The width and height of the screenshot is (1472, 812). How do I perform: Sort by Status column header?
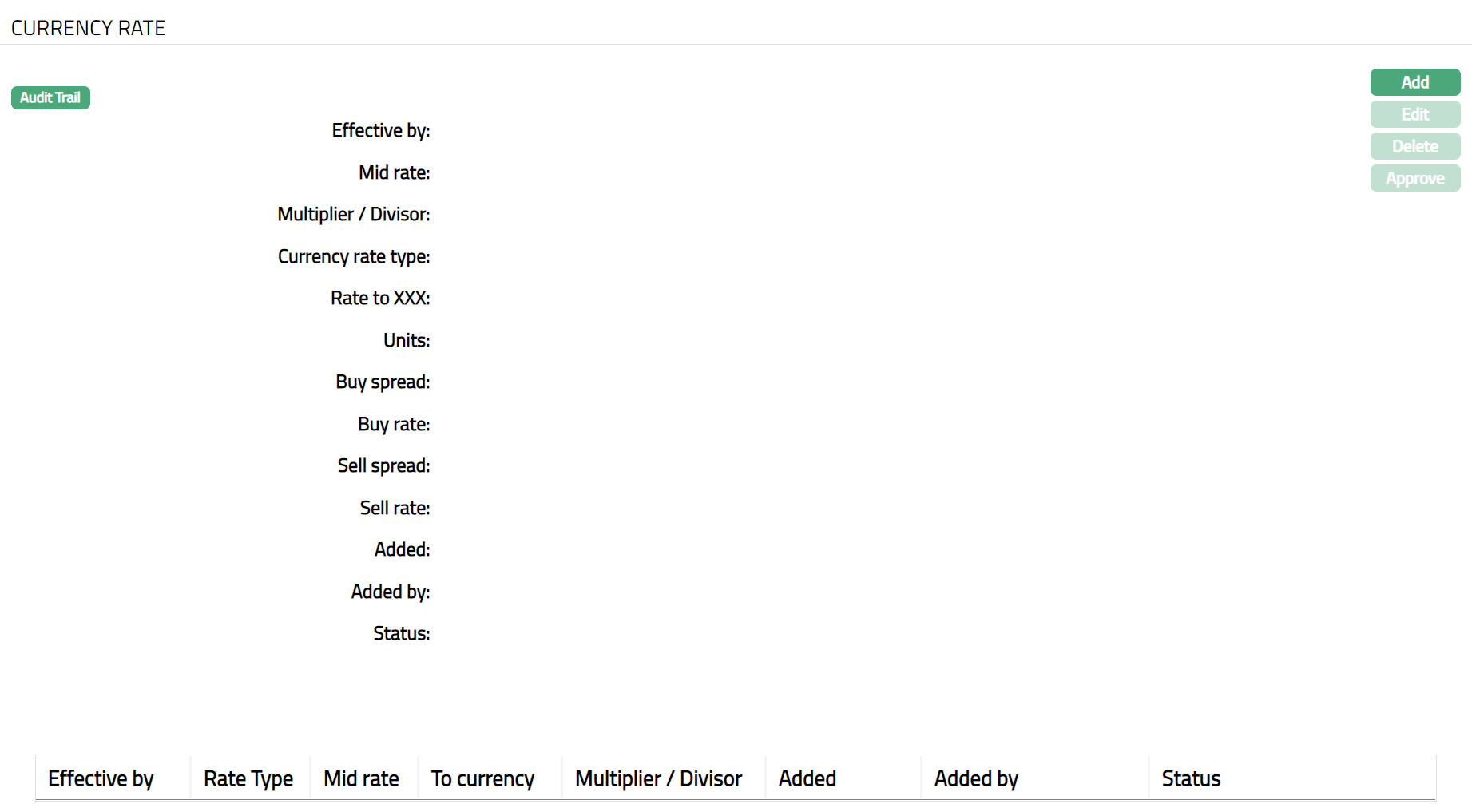[x=1191, y=778]
